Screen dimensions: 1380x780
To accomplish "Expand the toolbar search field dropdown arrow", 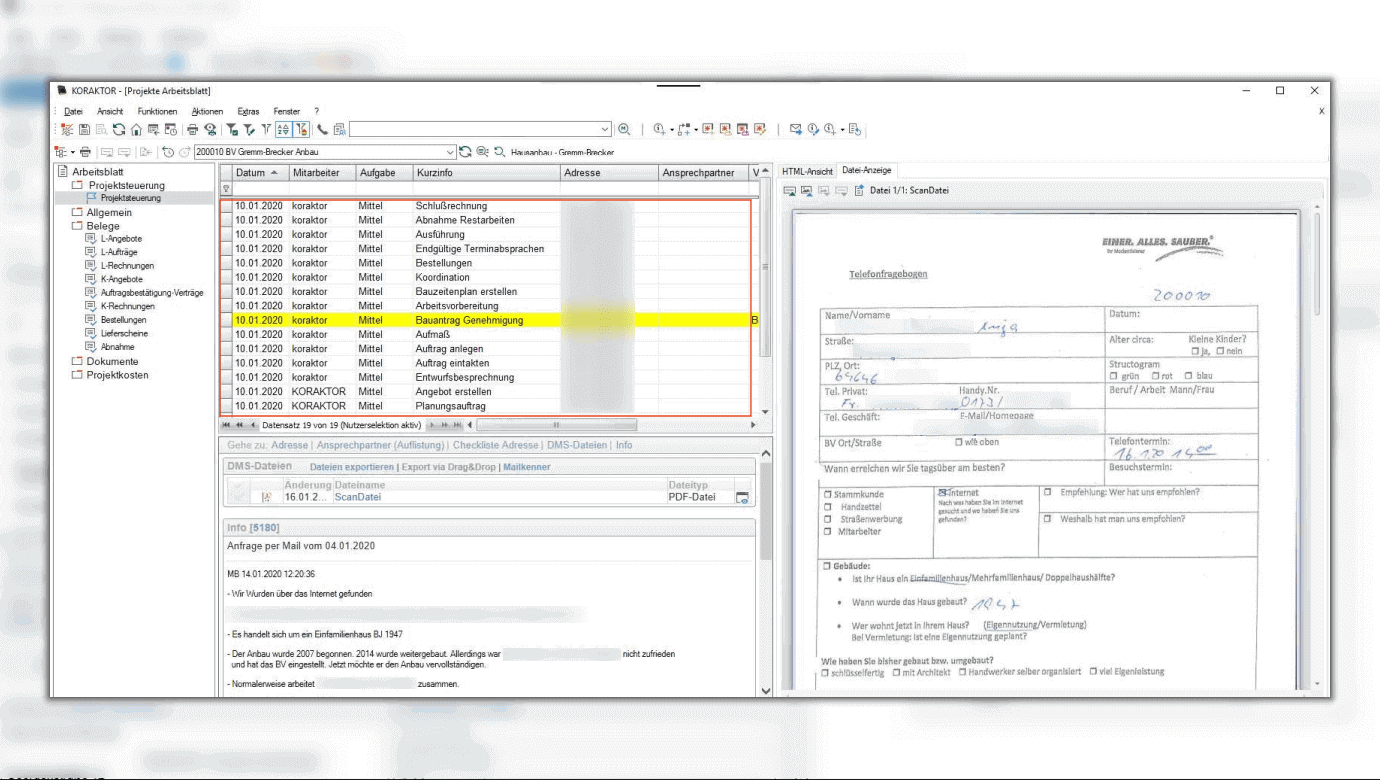I will [x=605, y=129].
